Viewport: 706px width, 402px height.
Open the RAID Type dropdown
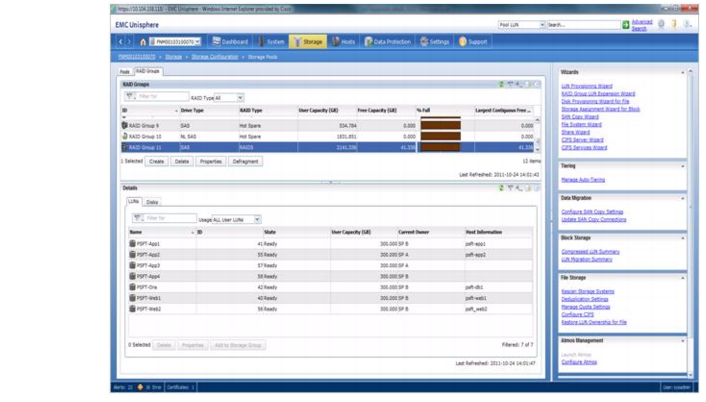(228, 98)
